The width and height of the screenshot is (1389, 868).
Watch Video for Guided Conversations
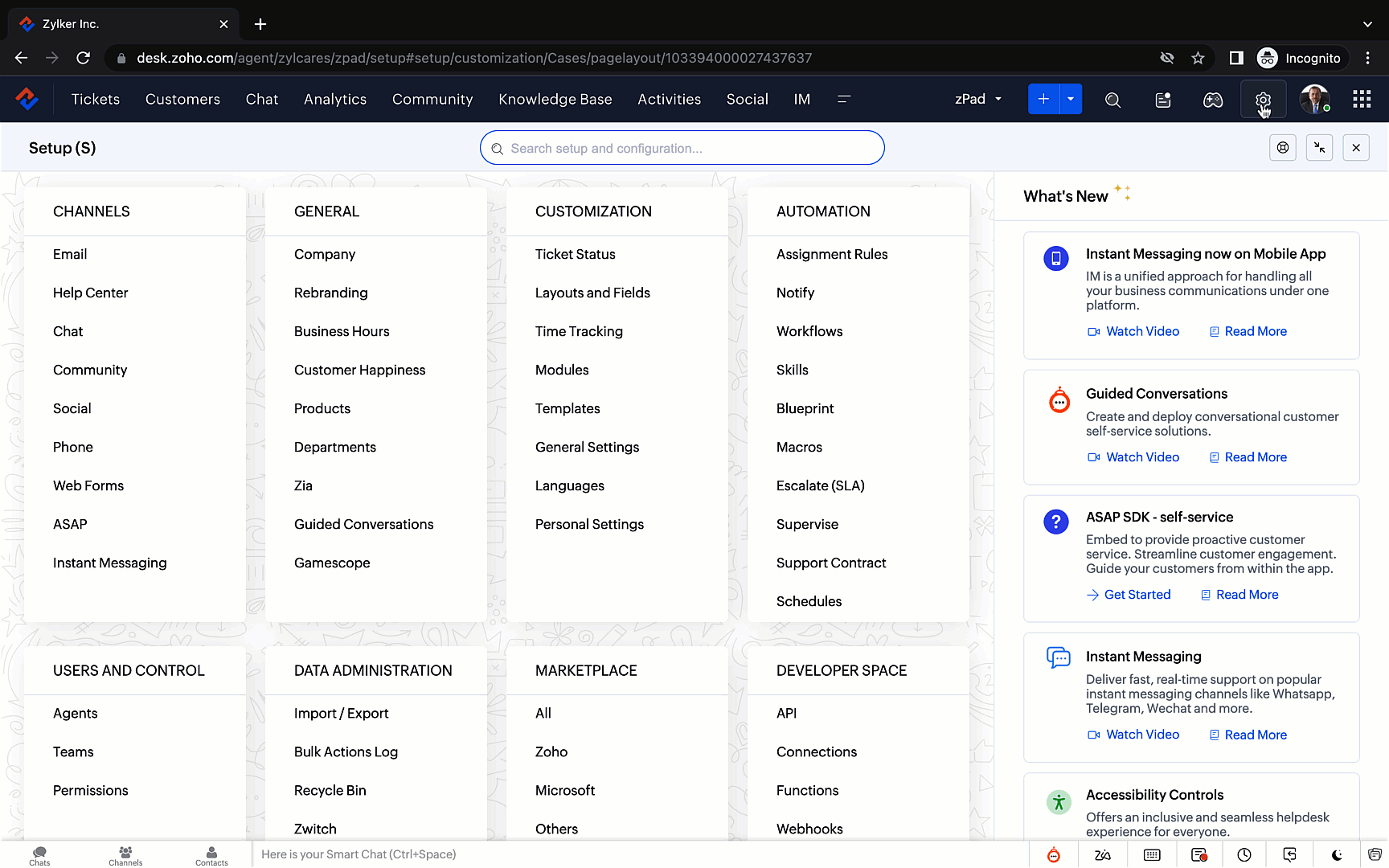pyautogui.click(x=1133, y=457)
